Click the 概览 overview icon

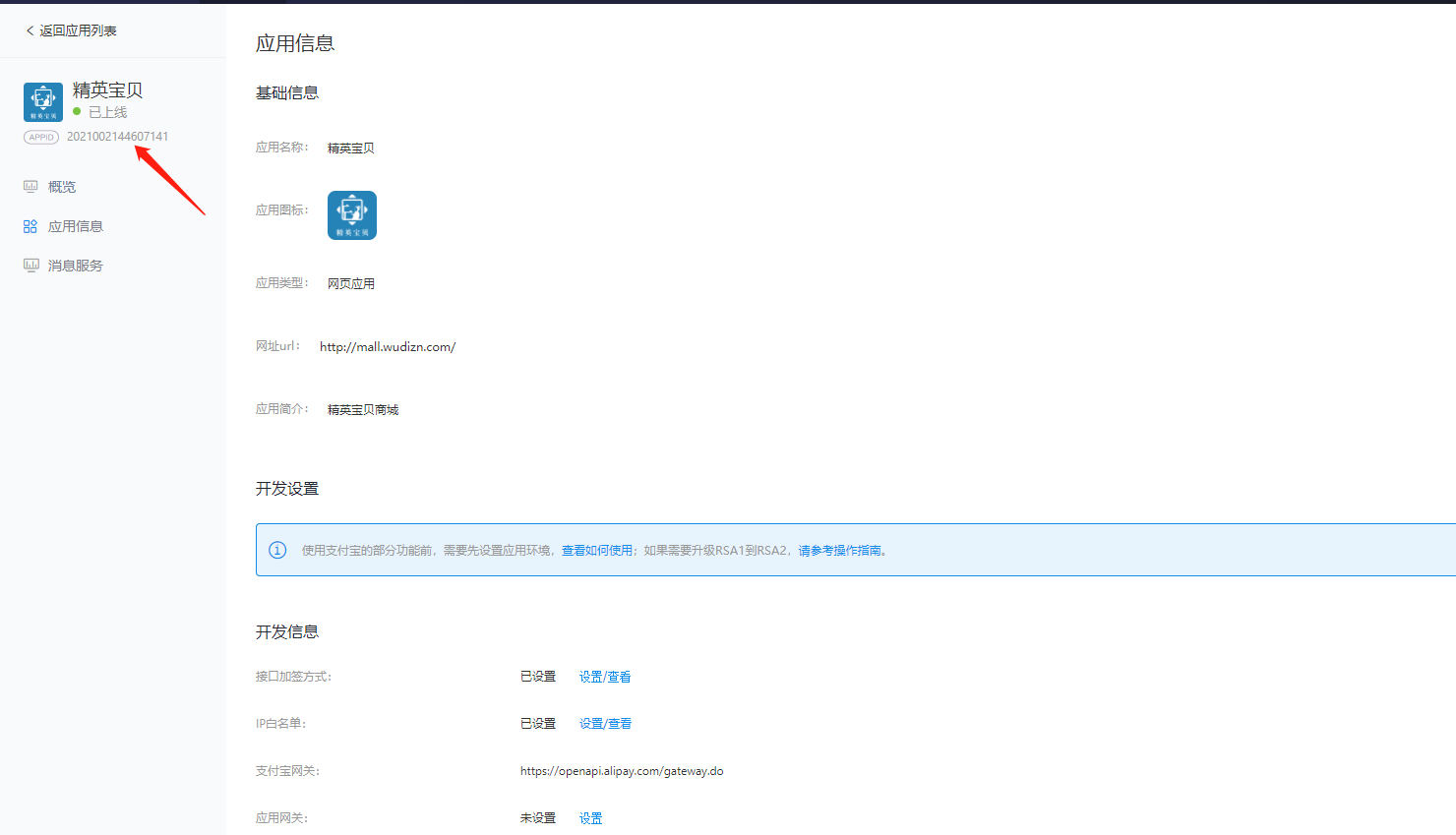click(30, 187)
